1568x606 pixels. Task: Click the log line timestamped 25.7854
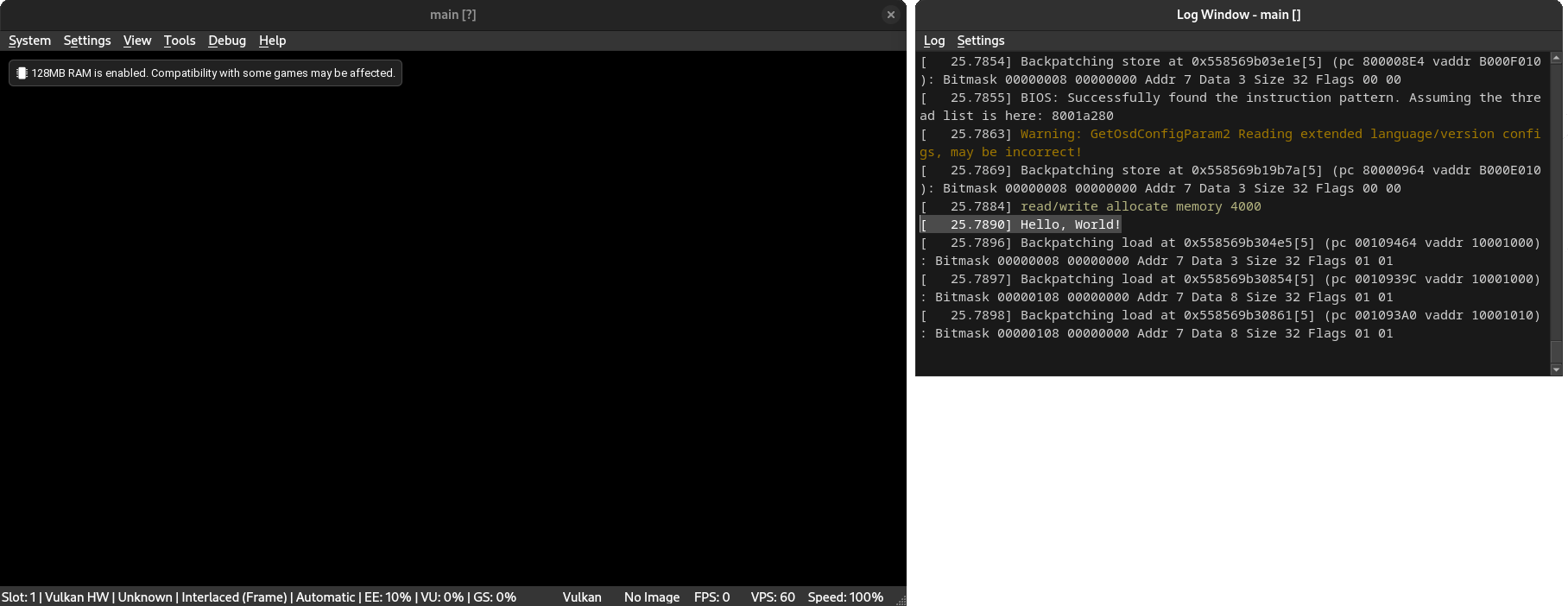tap(1230, 70)
